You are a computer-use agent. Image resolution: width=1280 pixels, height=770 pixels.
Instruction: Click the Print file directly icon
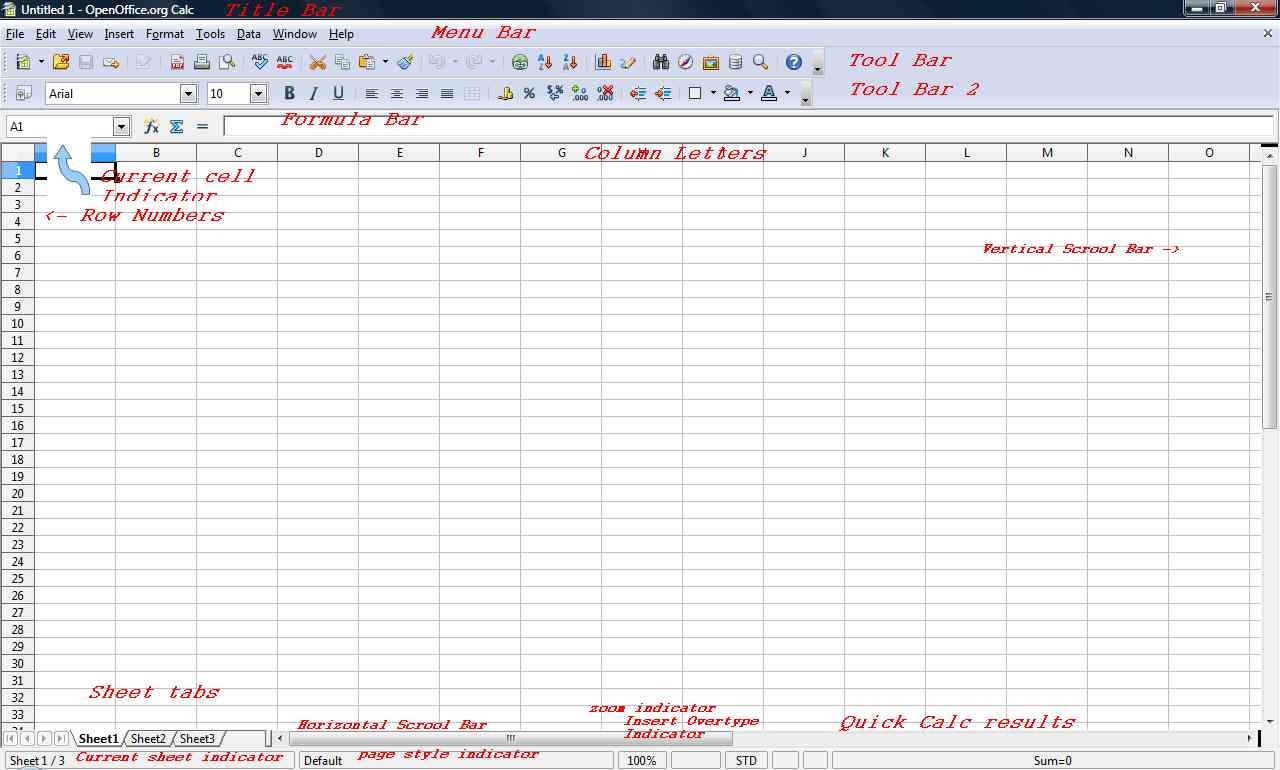[x=202, y=62]
